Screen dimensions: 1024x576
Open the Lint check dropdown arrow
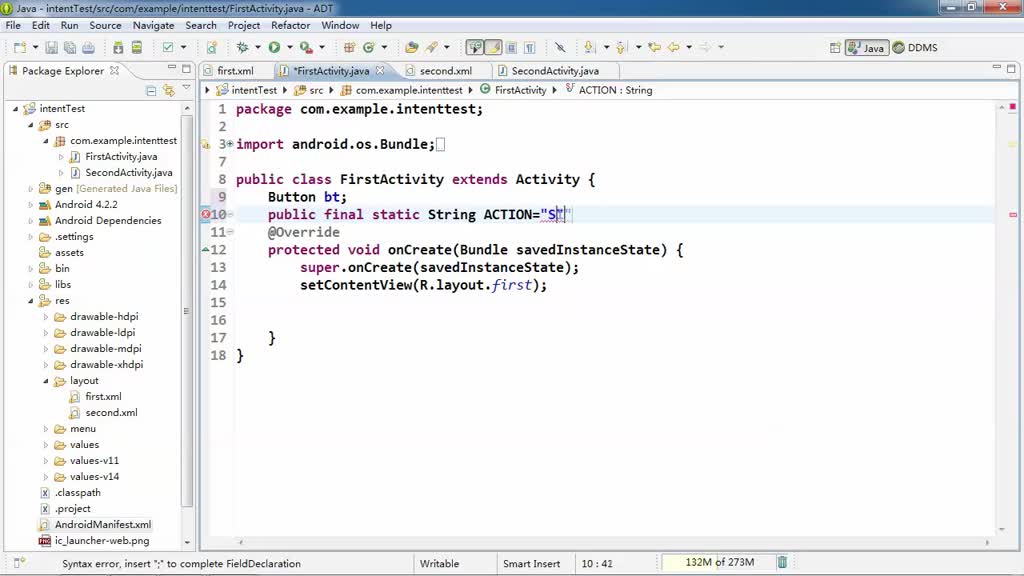click(x=184, y=48)
